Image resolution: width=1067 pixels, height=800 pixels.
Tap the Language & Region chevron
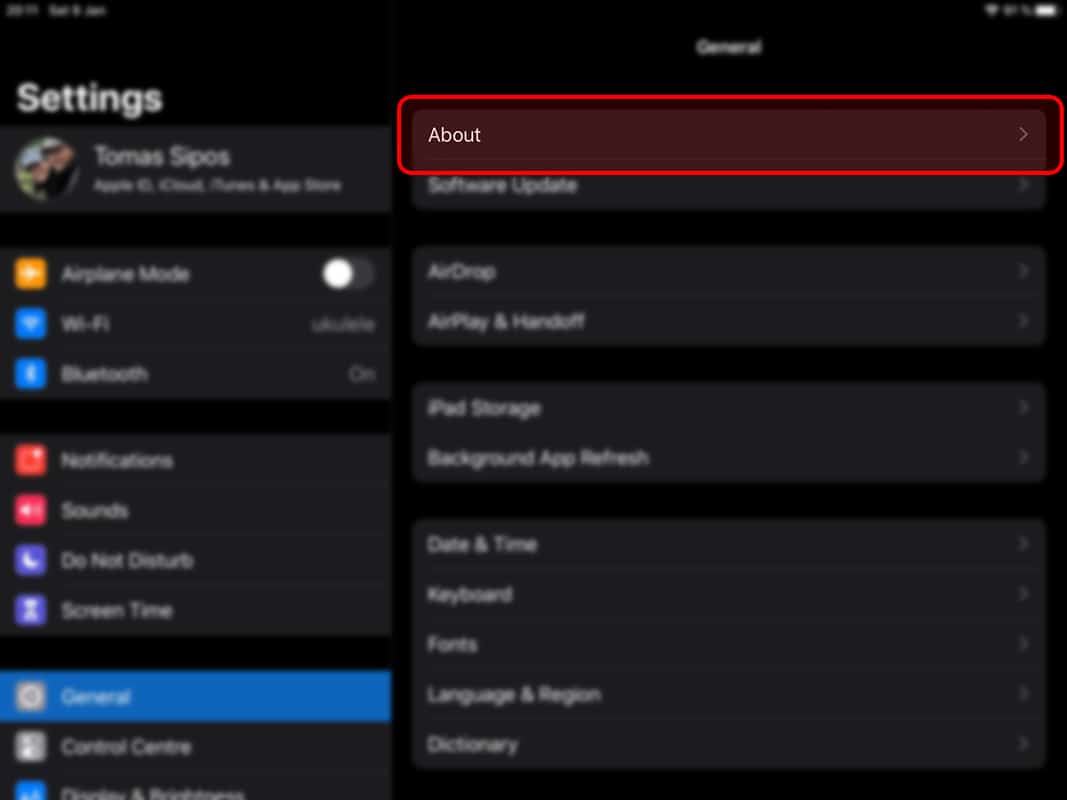click(1023, 695)
